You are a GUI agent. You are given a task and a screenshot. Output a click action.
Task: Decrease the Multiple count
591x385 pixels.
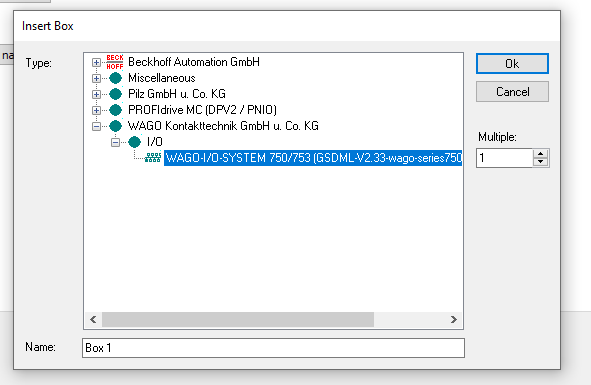point(540,162)
